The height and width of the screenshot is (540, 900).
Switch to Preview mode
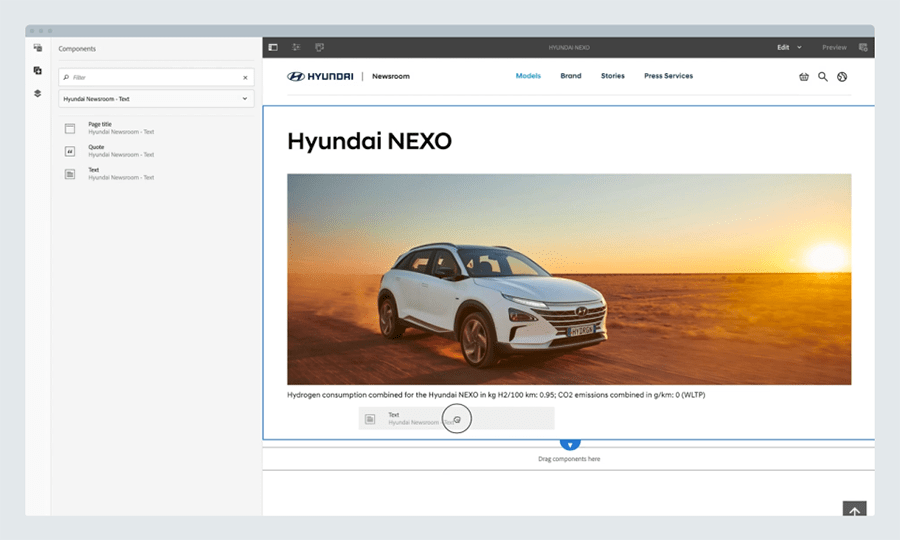point(833,47)
